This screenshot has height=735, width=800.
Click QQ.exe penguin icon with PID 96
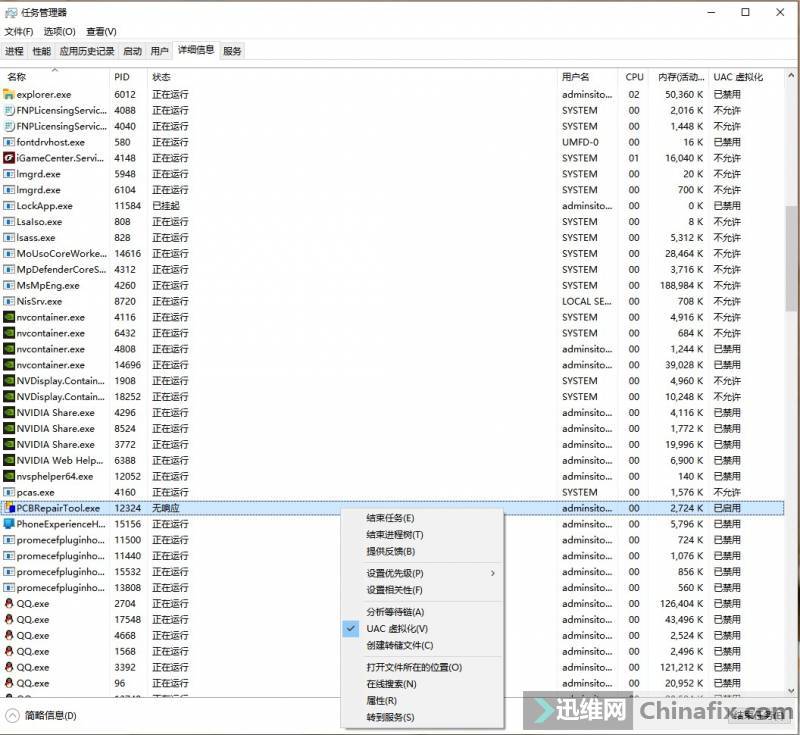9,683
